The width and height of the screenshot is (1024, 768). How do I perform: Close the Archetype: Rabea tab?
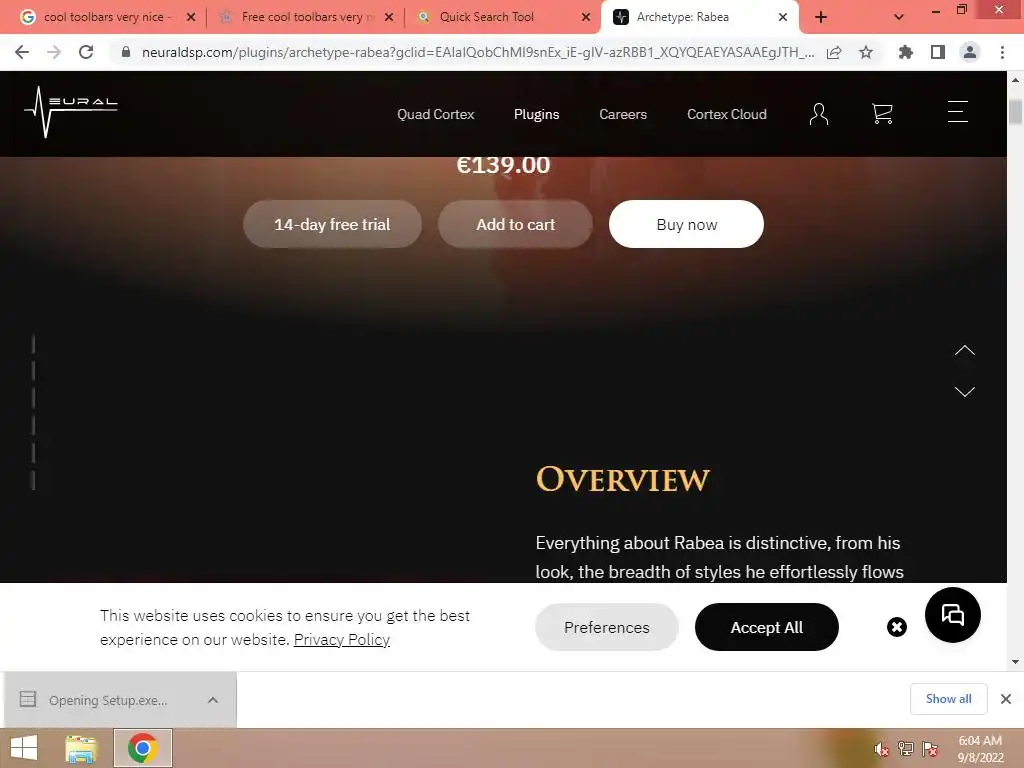tap(783, 18)
